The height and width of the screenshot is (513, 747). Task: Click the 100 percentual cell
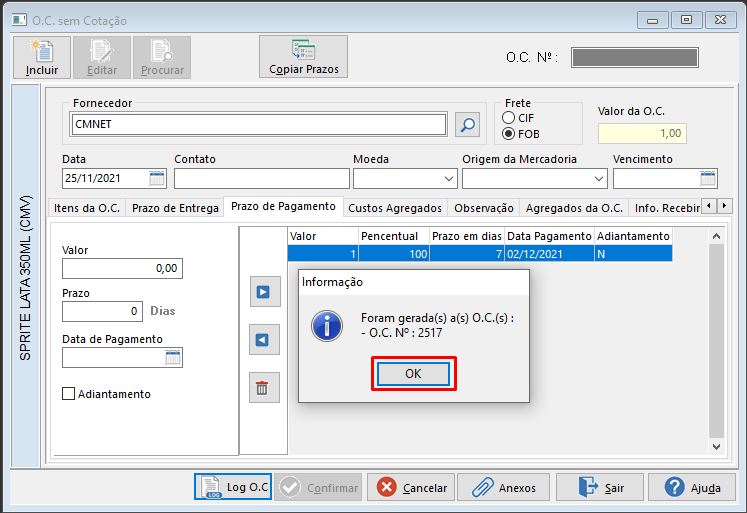[394, 254]
